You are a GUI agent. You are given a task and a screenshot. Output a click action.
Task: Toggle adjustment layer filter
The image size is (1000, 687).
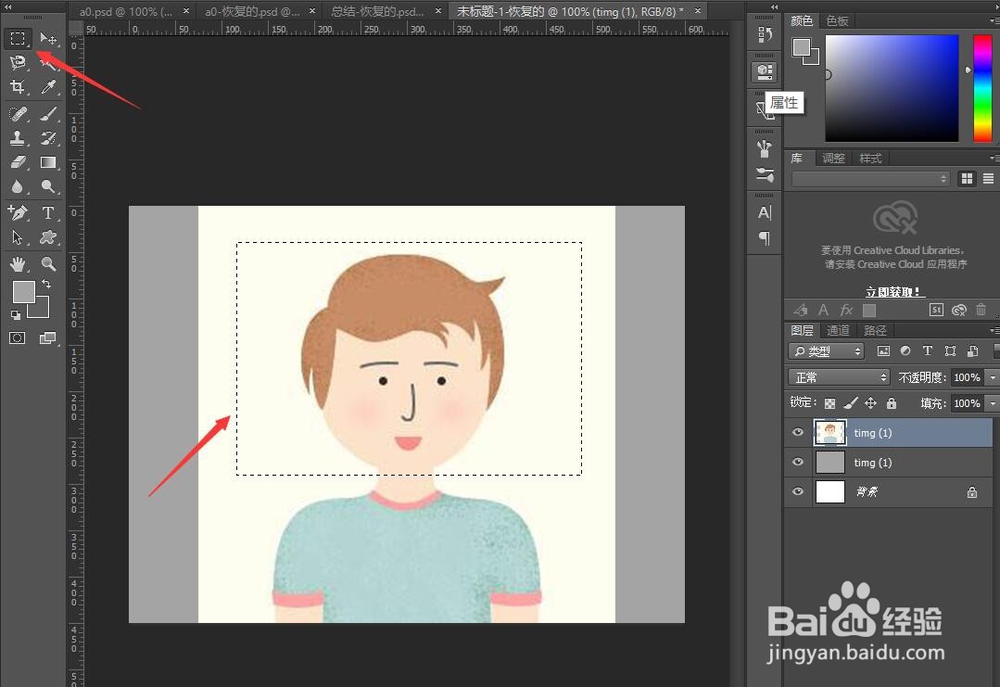pyautogui.click(x=906, y=351)
